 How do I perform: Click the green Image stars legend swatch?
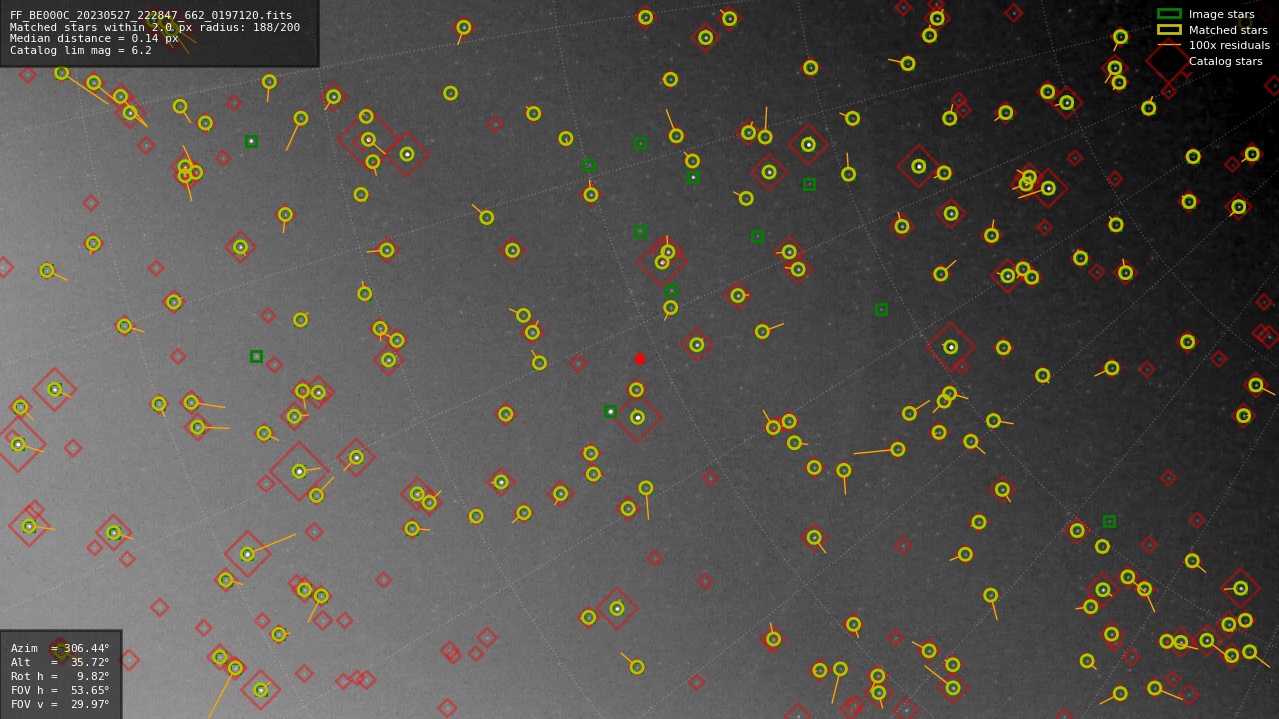pos(1169,14)
